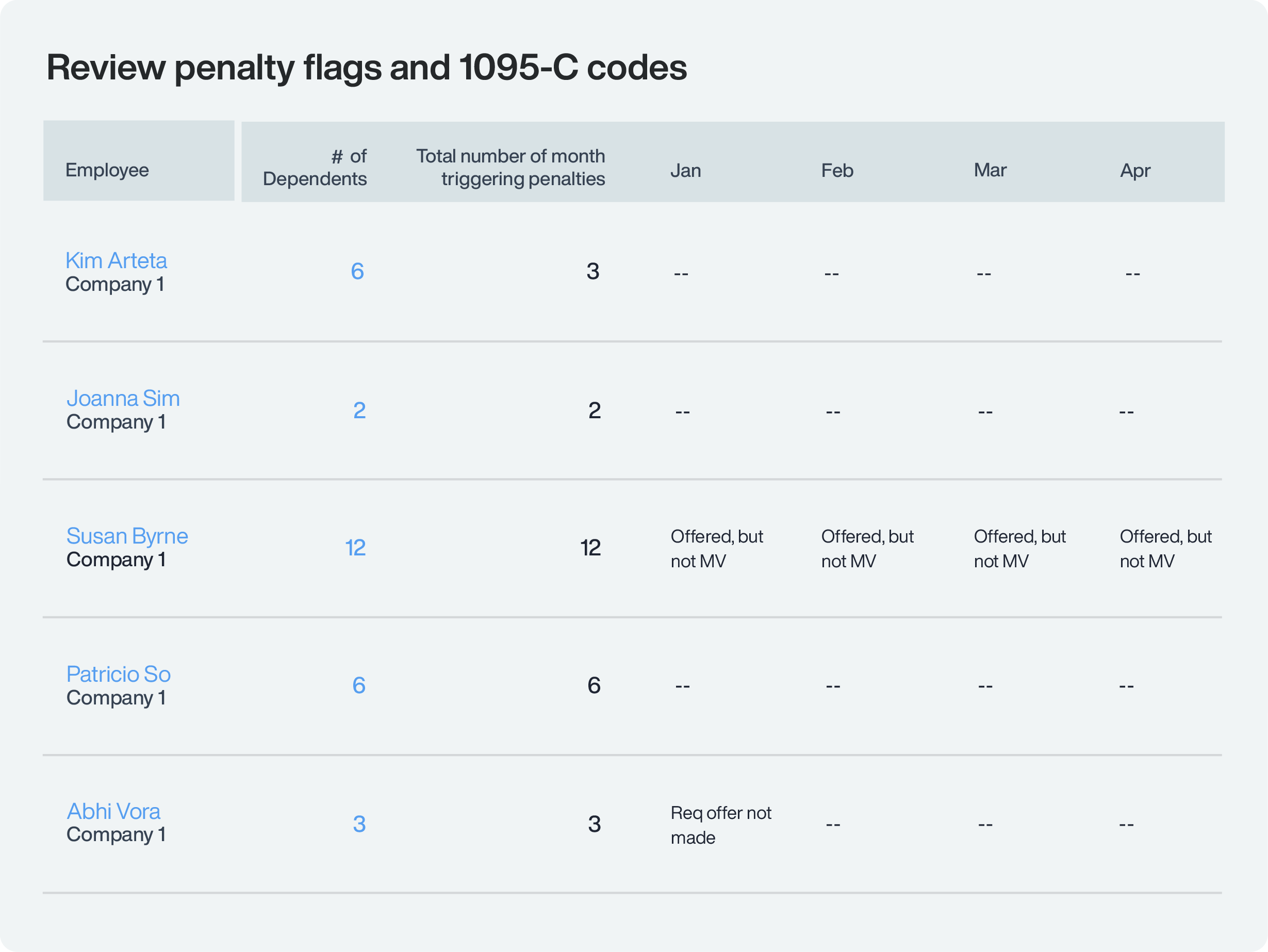The width and height of the screenshot is (1268, 952).
Task: Open Joanna Sim's employee link
Action: click(x=123, y=398)
